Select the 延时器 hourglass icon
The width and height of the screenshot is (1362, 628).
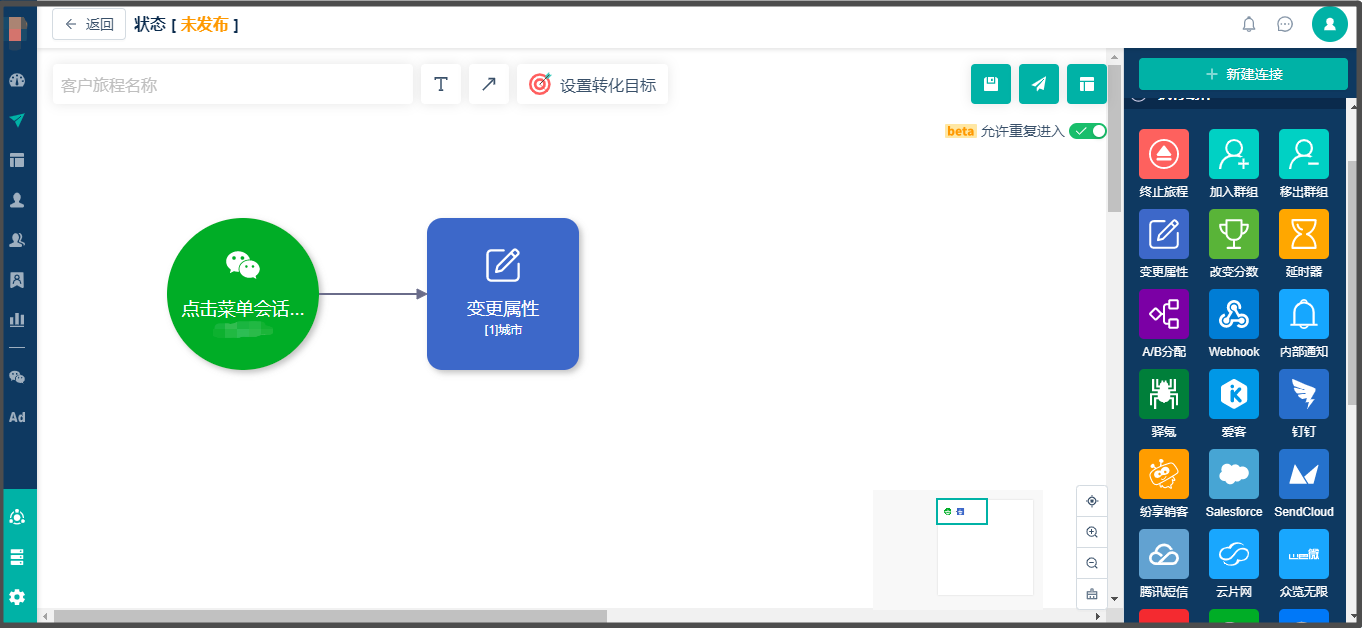coord(1304,234)
